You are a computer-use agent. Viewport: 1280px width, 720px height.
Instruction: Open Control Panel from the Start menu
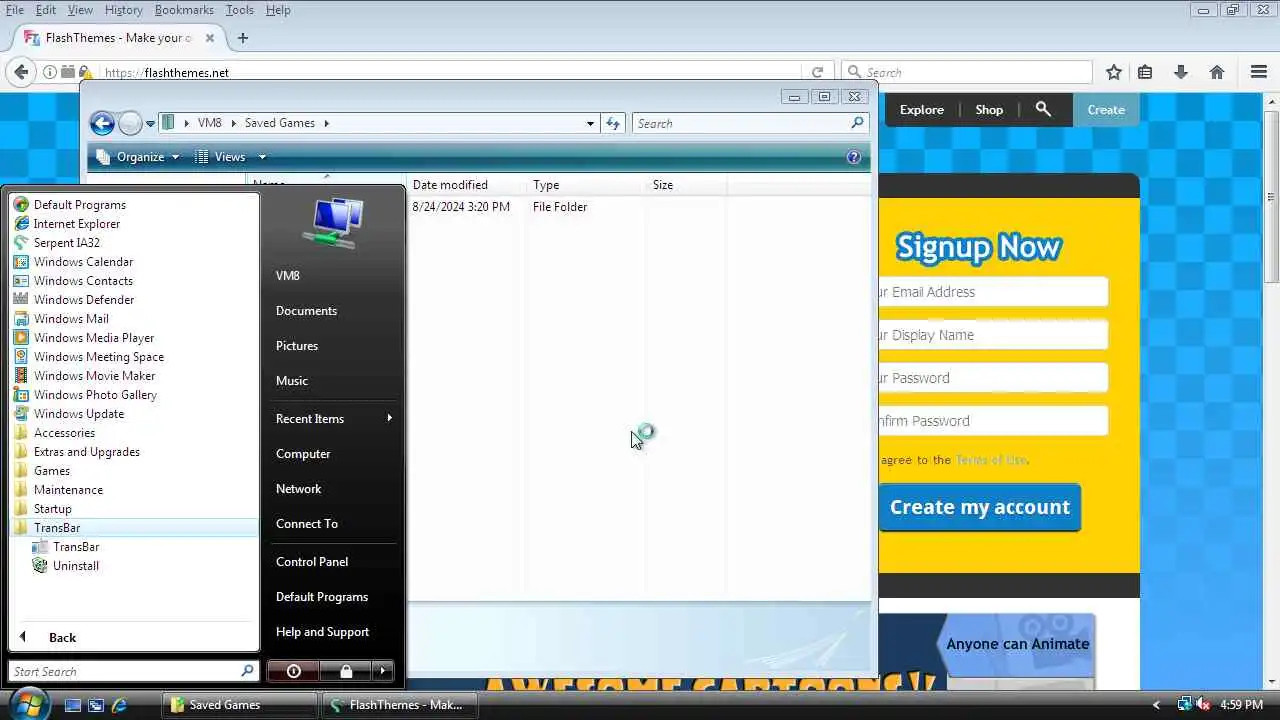coord(312,562)
